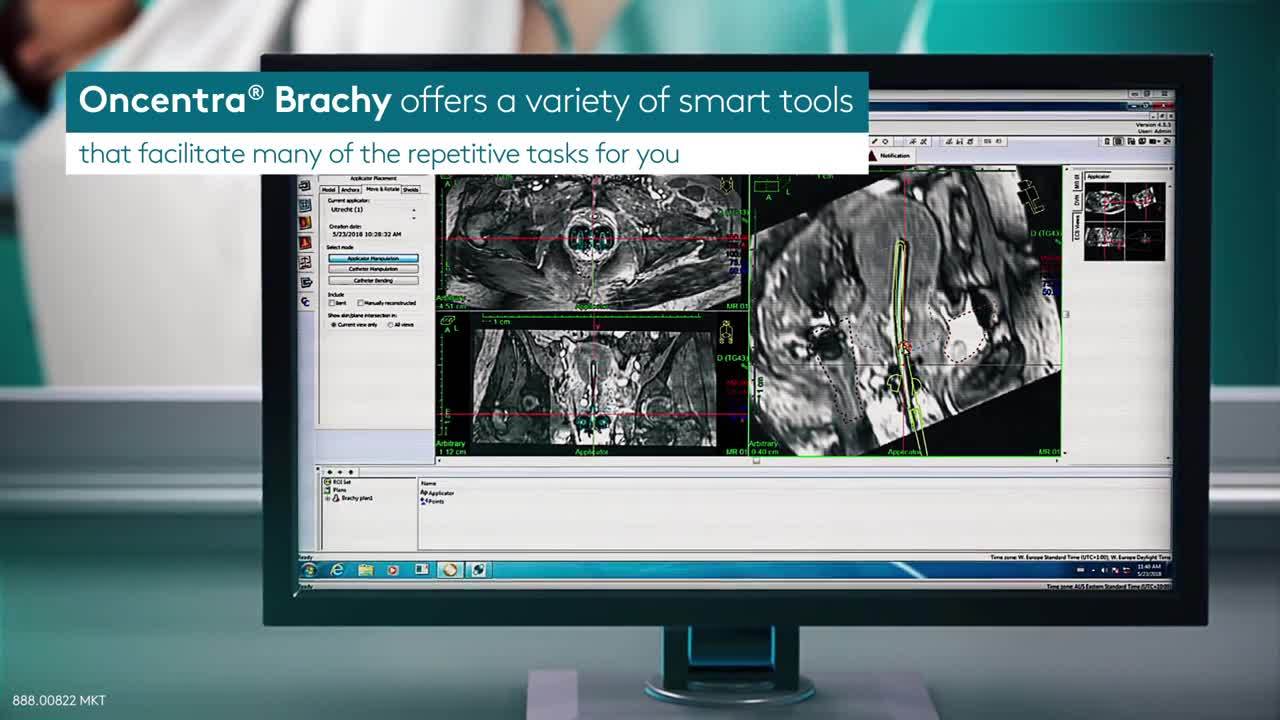1280x720 pixels.
Task: Click the Applicator icon in the Name list
Action: pyautogui.click(x=424, y=492)
